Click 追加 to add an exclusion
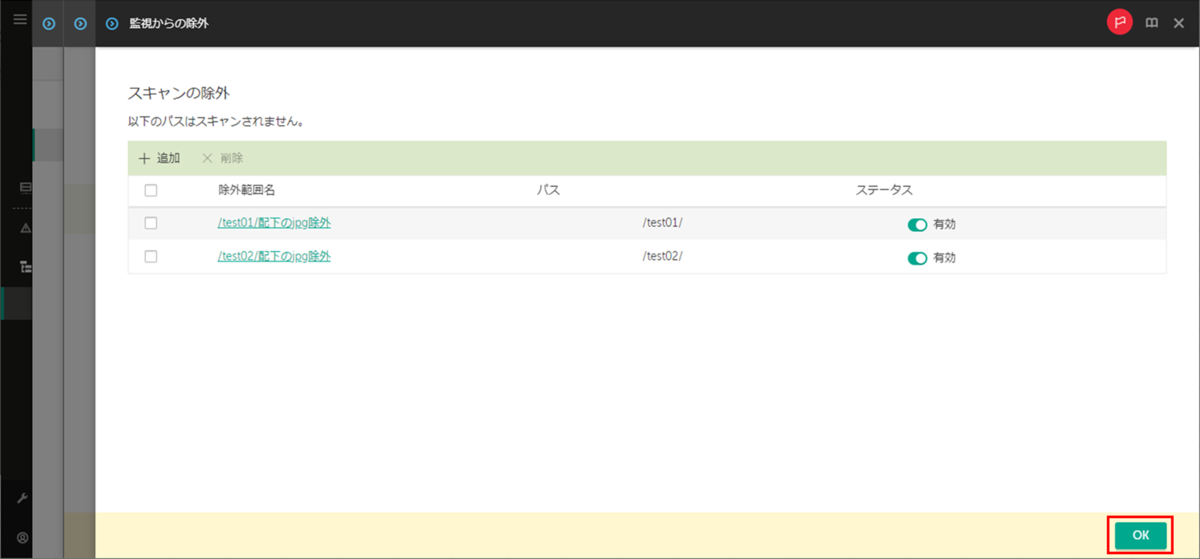 (159, 158)
